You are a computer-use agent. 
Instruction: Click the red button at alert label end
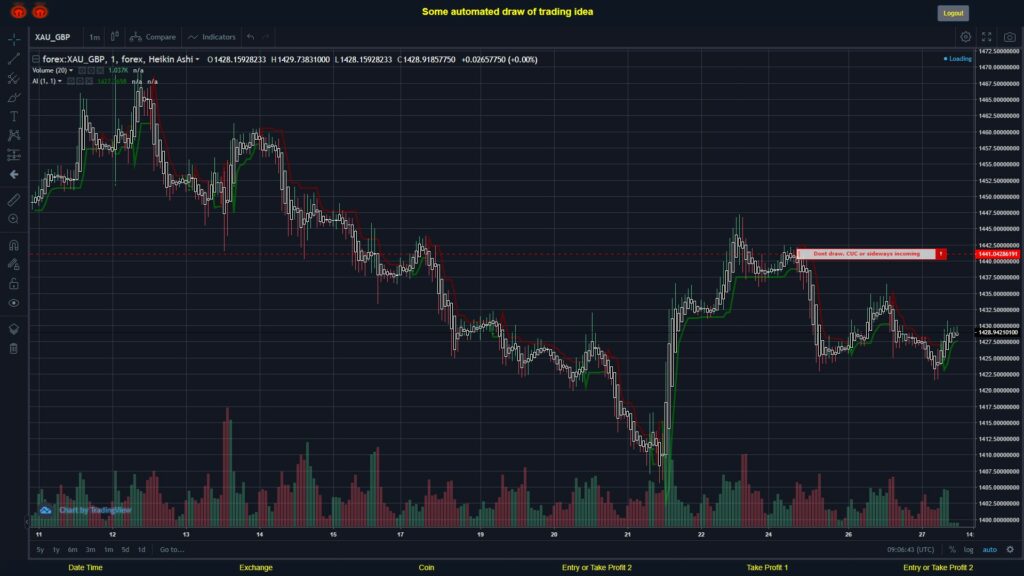(x=941, y=253)
